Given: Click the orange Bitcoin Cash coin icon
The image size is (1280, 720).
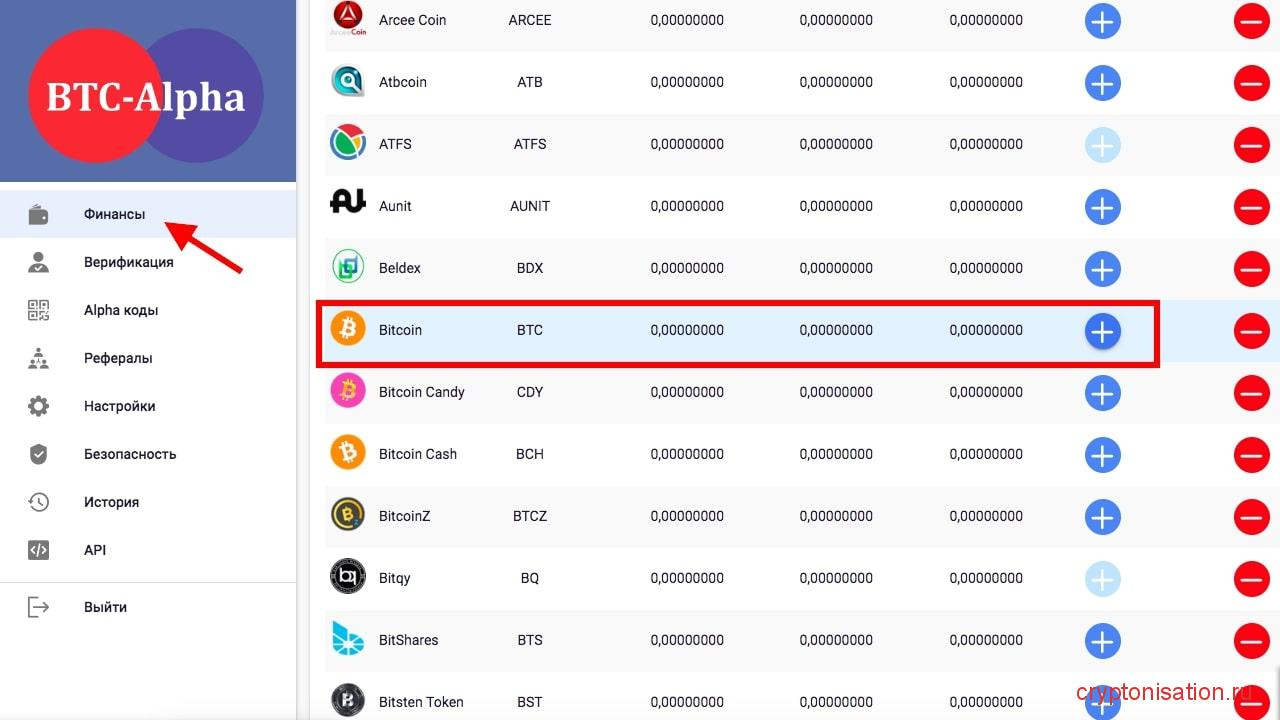Looking at the screenshot, I should (348, 454).
